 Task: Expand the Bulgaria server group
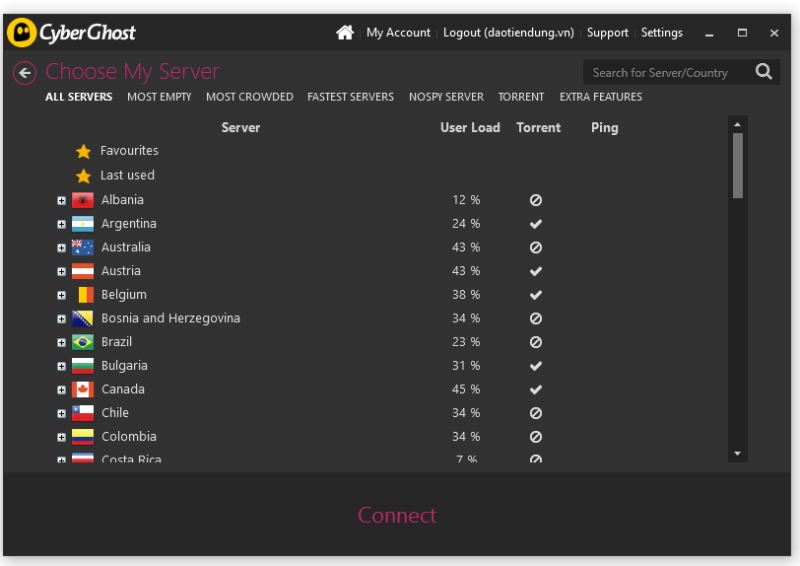coord(62,366)
